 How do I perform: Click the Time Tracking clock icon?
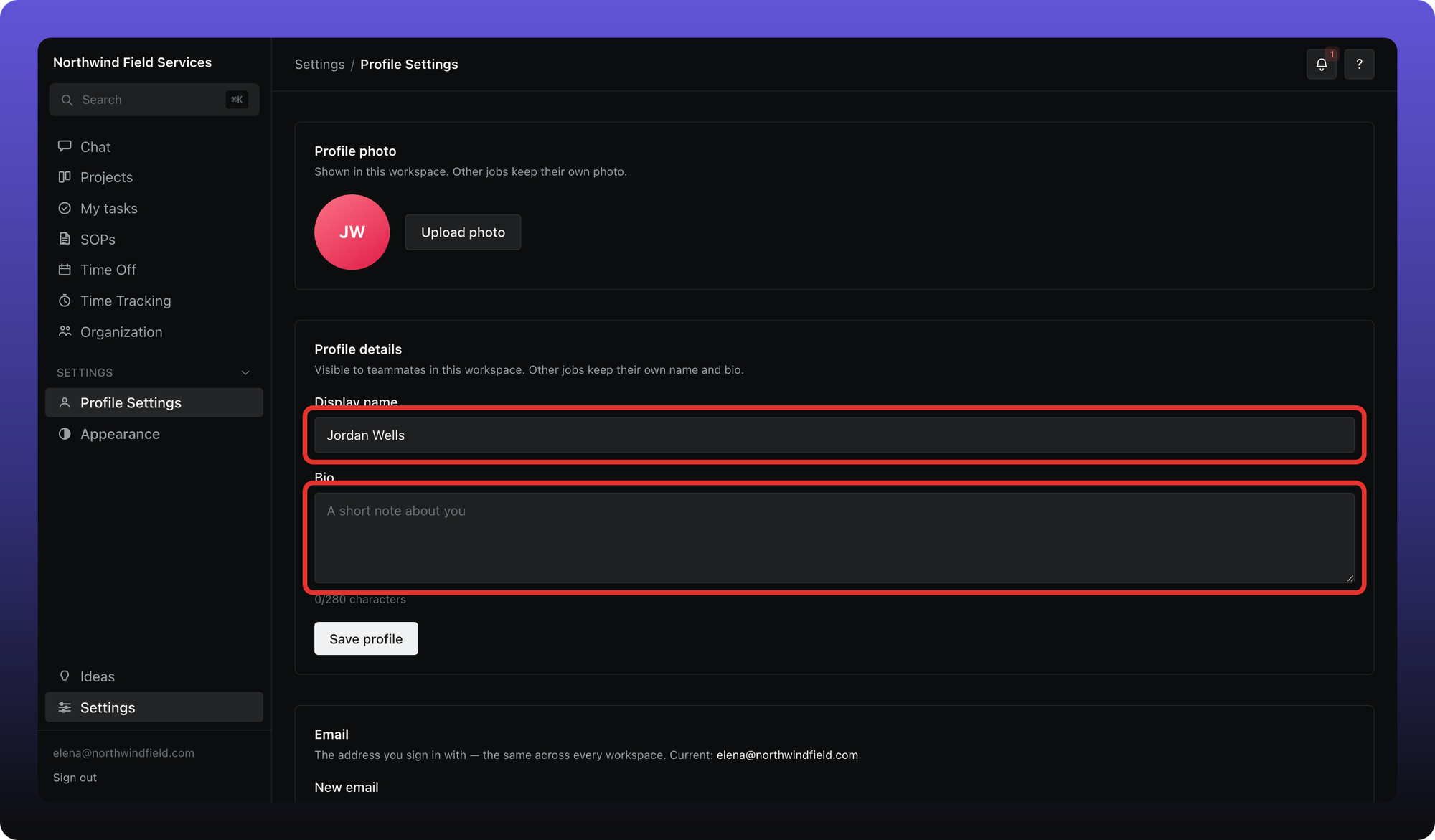(65, 301)
